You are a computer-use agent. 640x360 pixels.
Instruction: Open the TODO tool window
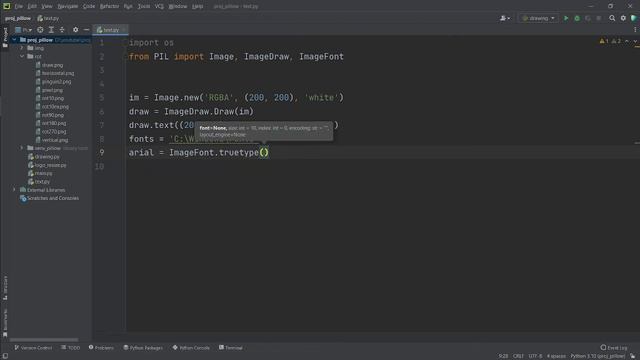71,348
